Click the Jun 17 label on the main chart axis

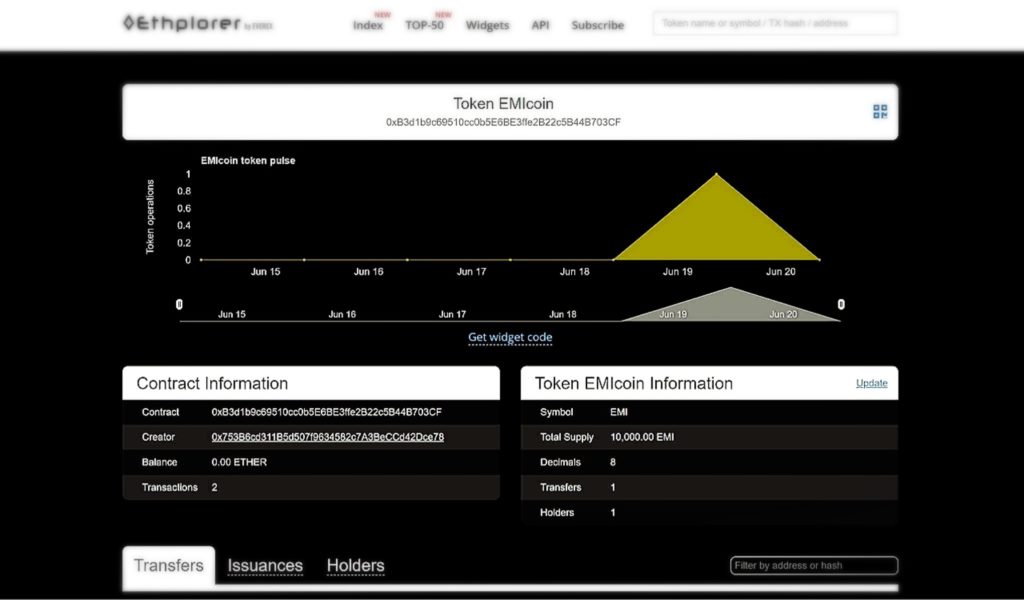pyautogui.click(x=472, y=272)
